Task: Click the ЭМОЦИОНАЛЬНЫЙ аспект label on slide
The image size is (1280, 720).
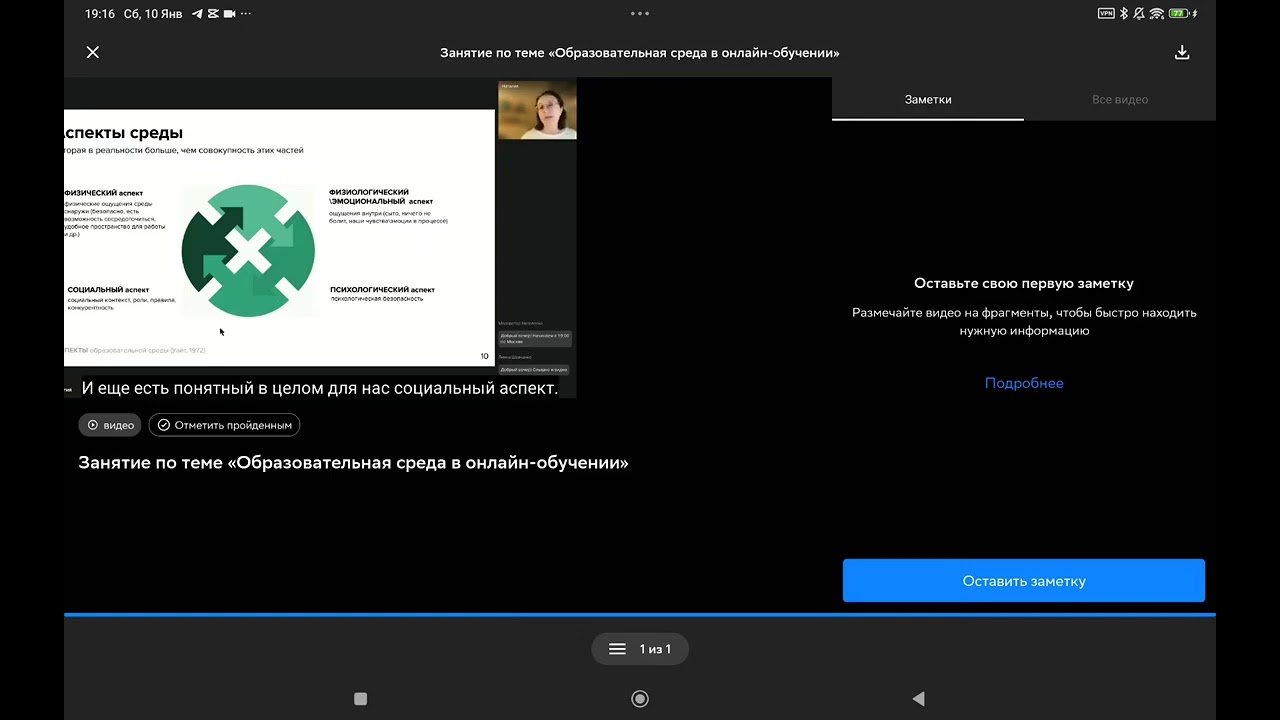Action: pos(382,197)
